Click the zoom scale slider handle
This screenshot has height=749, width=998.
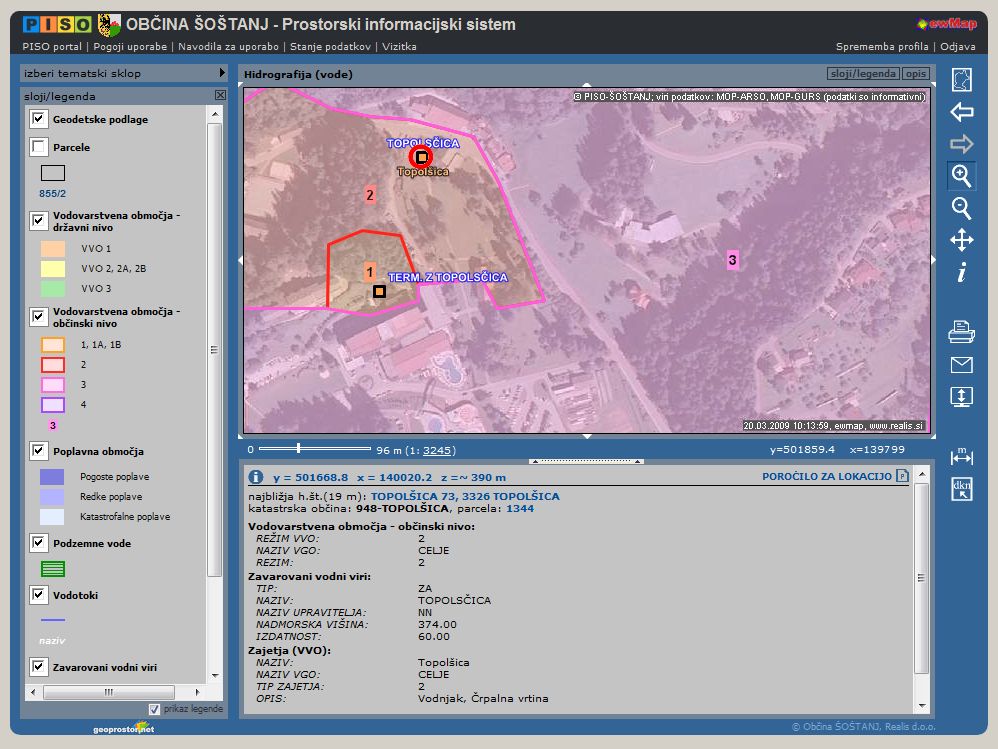[x=298, y=449]
